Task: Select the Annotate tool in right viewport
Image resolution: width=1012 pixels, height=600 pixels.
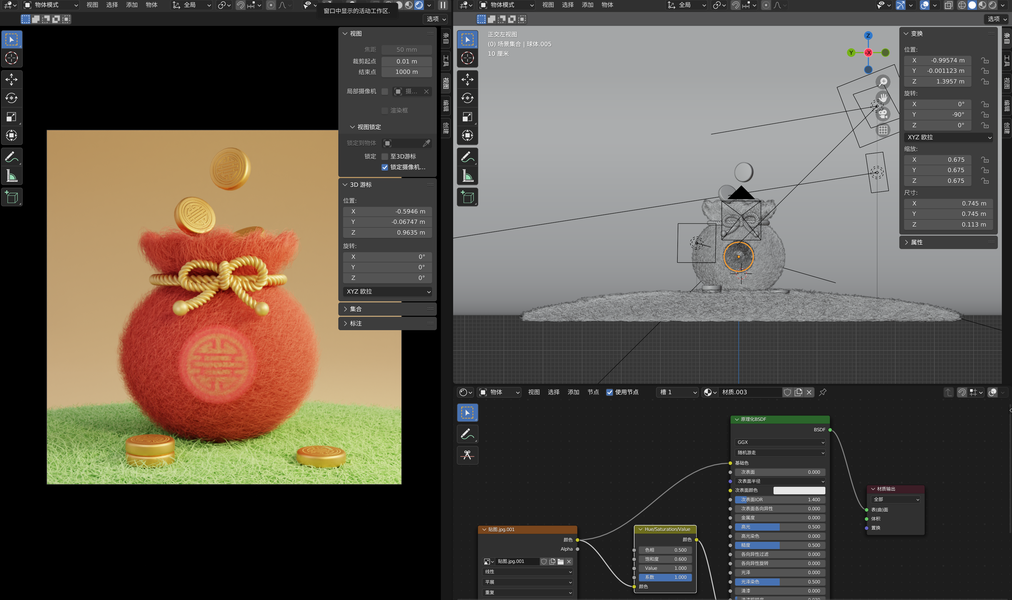Action: coord(468,157)
